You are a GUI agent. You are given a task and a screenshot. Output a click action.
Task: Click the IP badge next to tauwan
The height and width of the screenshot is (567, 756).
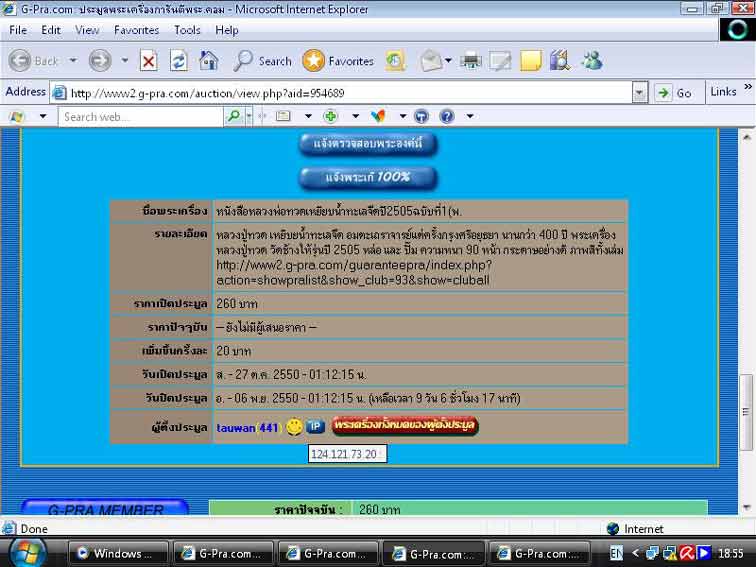314,427
